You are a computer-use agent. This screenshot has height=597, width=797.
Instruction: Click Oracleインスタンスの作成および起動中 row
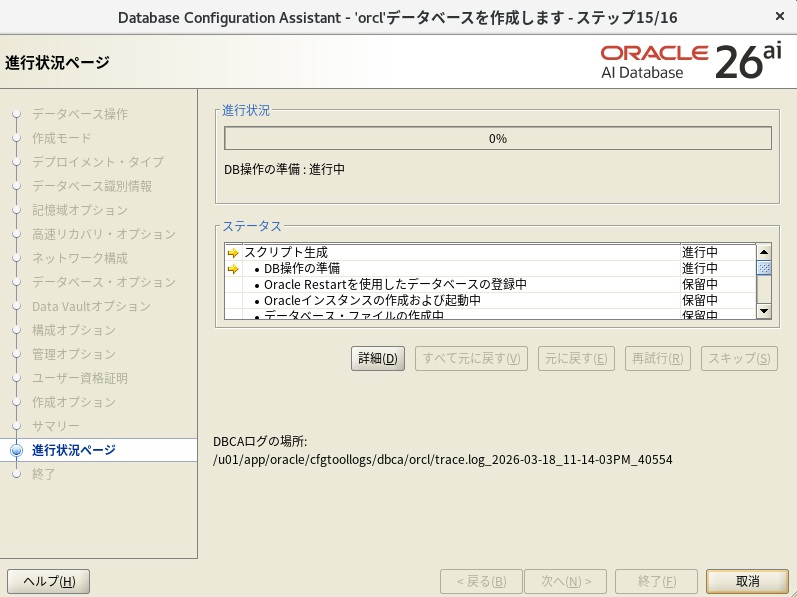[x=490, y=300]
